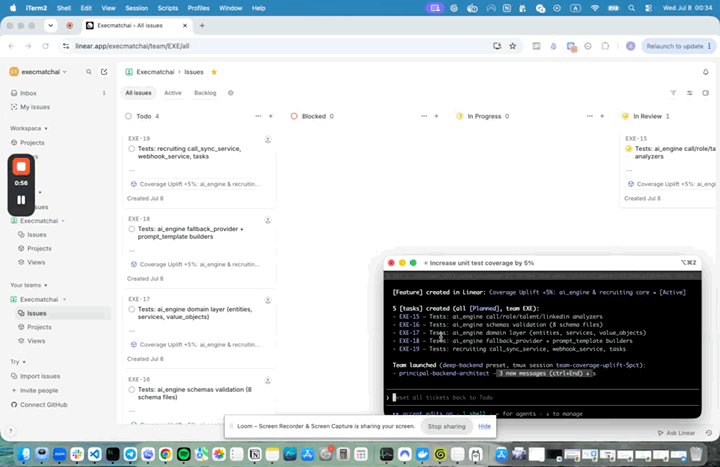720x467 pixels.
Task: Switch to the Active tab
Action: click(173, 93)
